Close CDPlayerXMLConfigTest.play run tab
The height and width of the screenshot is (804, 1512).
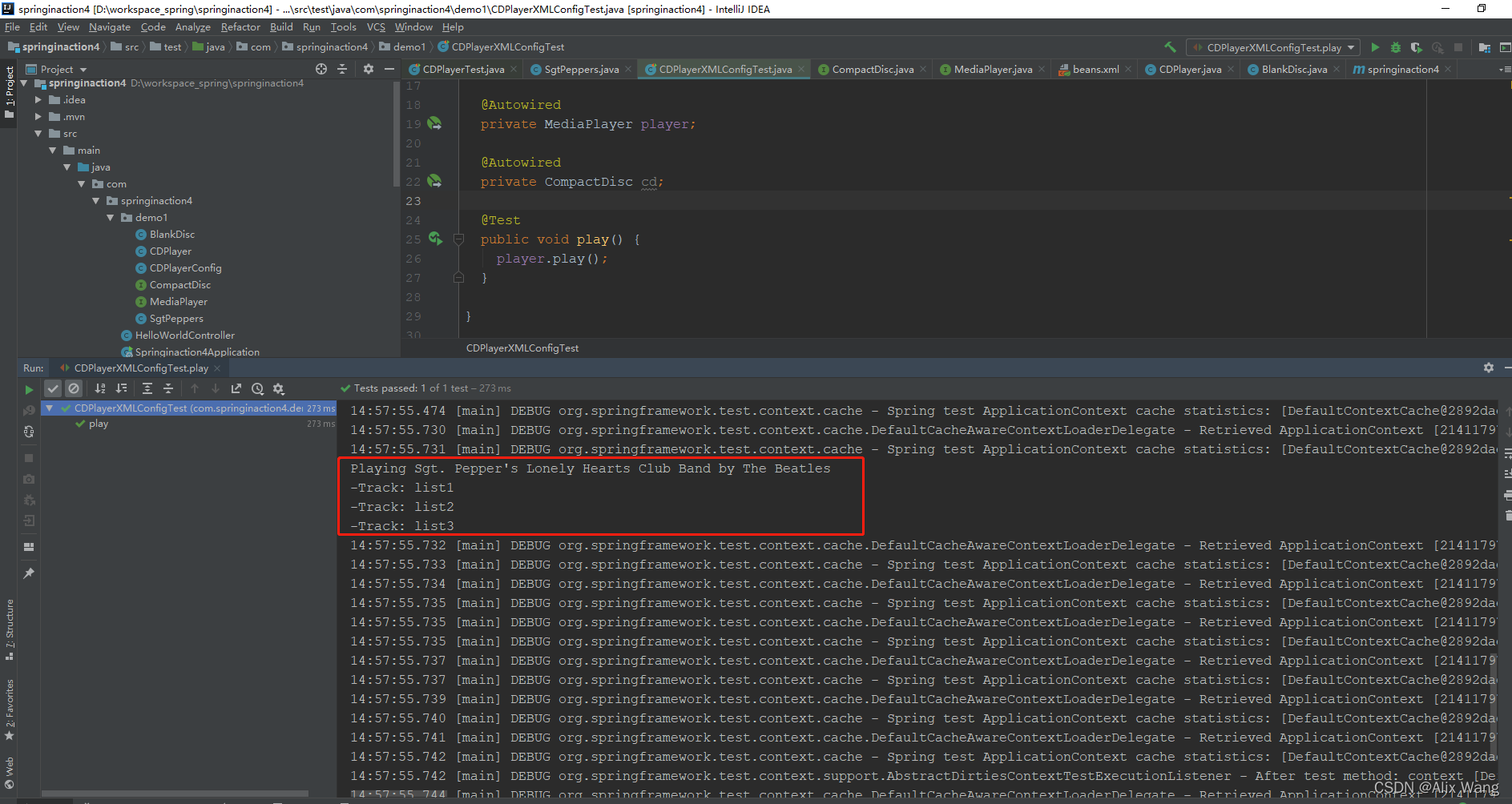pyautogui.click(x=217, y=368)
